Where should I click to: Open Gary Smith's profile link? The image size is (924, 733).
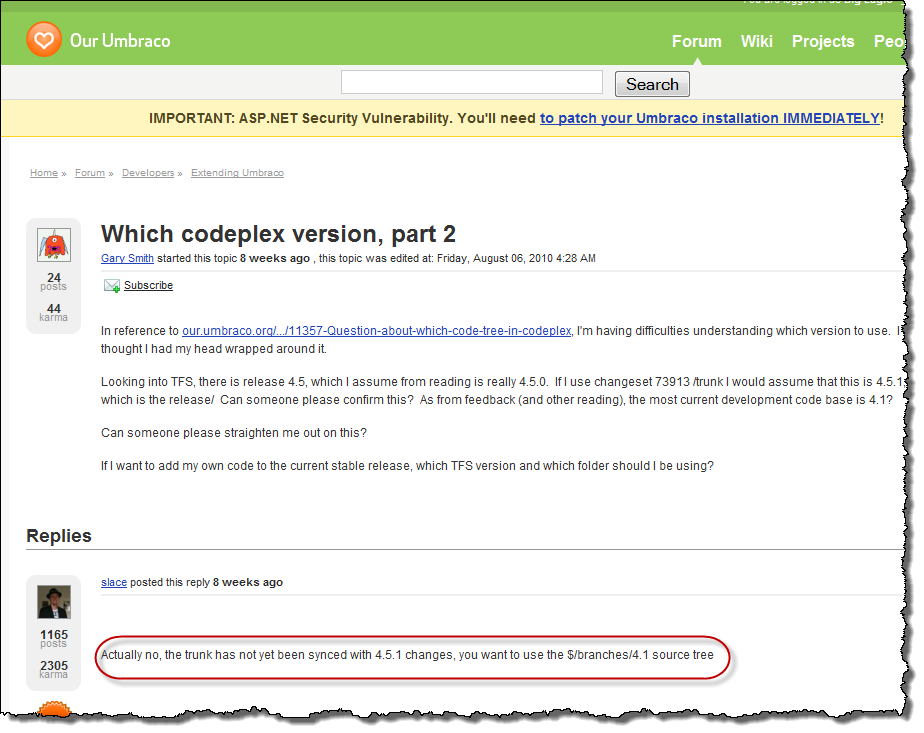(x=127, y=258)
